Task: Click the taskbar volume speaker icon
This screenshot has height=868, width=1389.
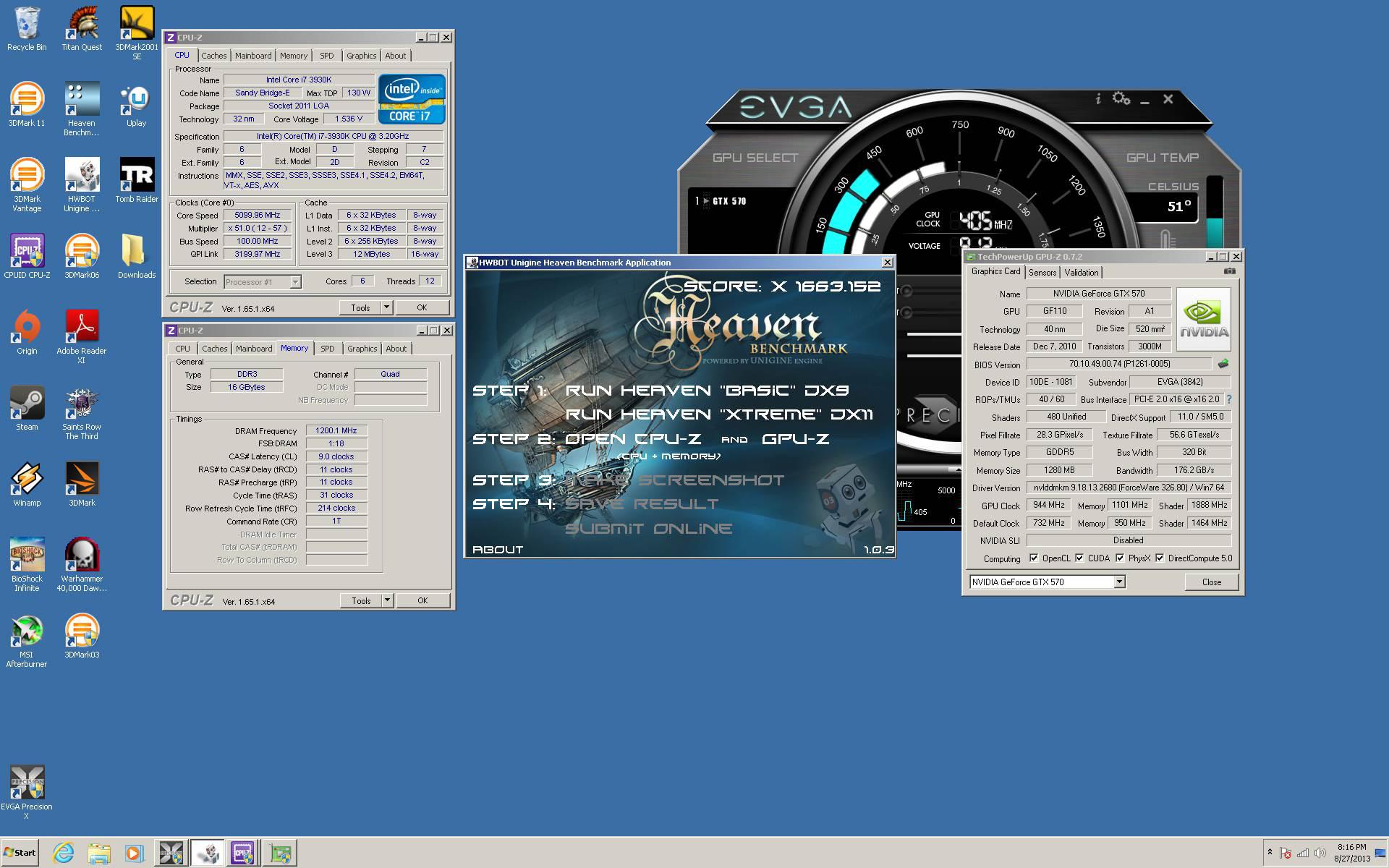Action: pyautogui.click(x=1320, y=853)
